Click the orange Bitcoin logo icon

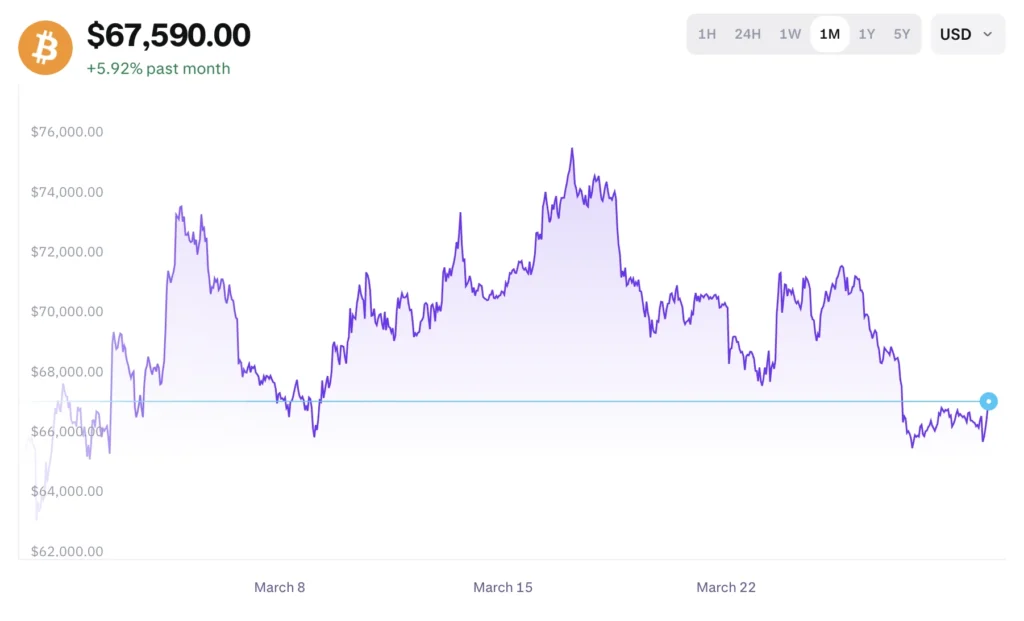click(45, 47)
